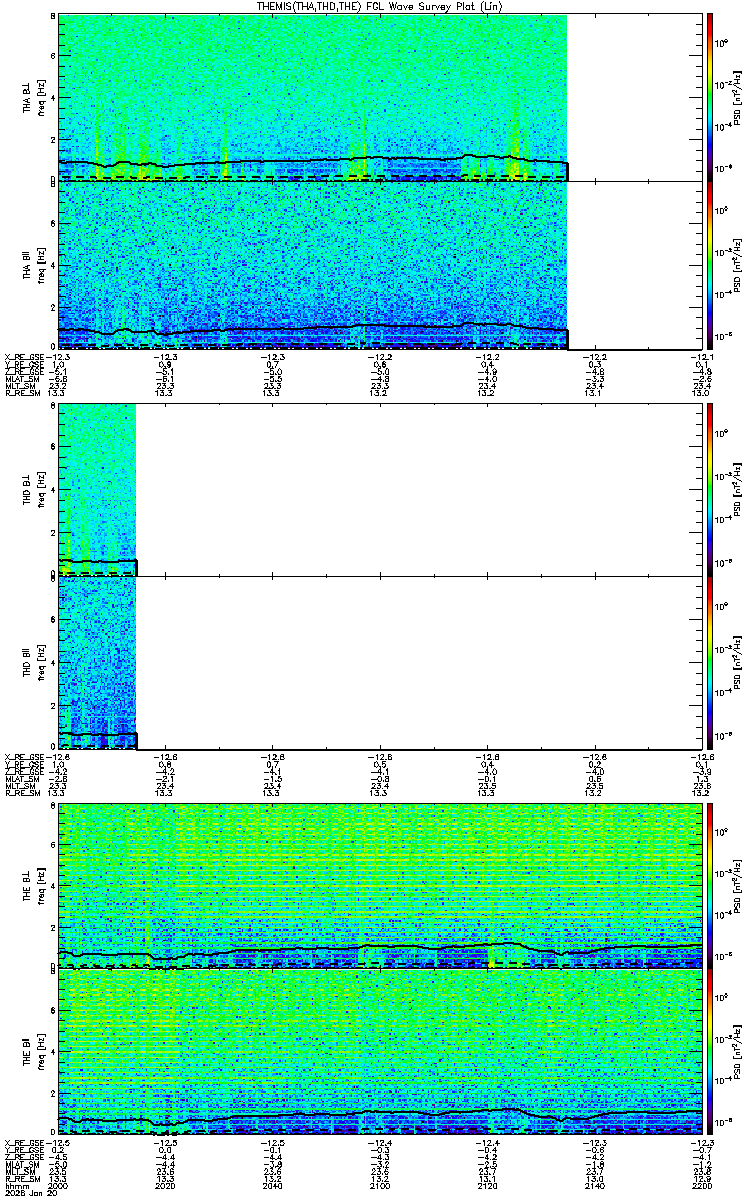Click the 'R_RE_SM' row label under the THD panels
Viewport: 750px width, 1200px height.
tap(22, 793)
